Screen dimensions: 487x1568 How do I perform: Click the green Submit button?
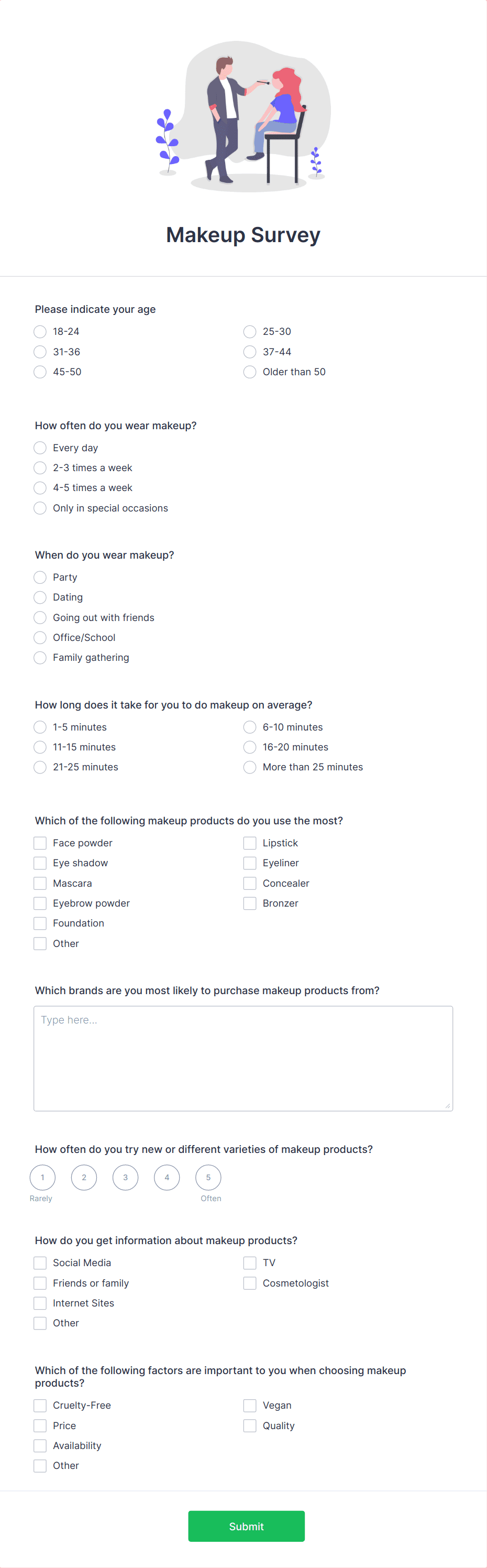[x=246, y=1527]
